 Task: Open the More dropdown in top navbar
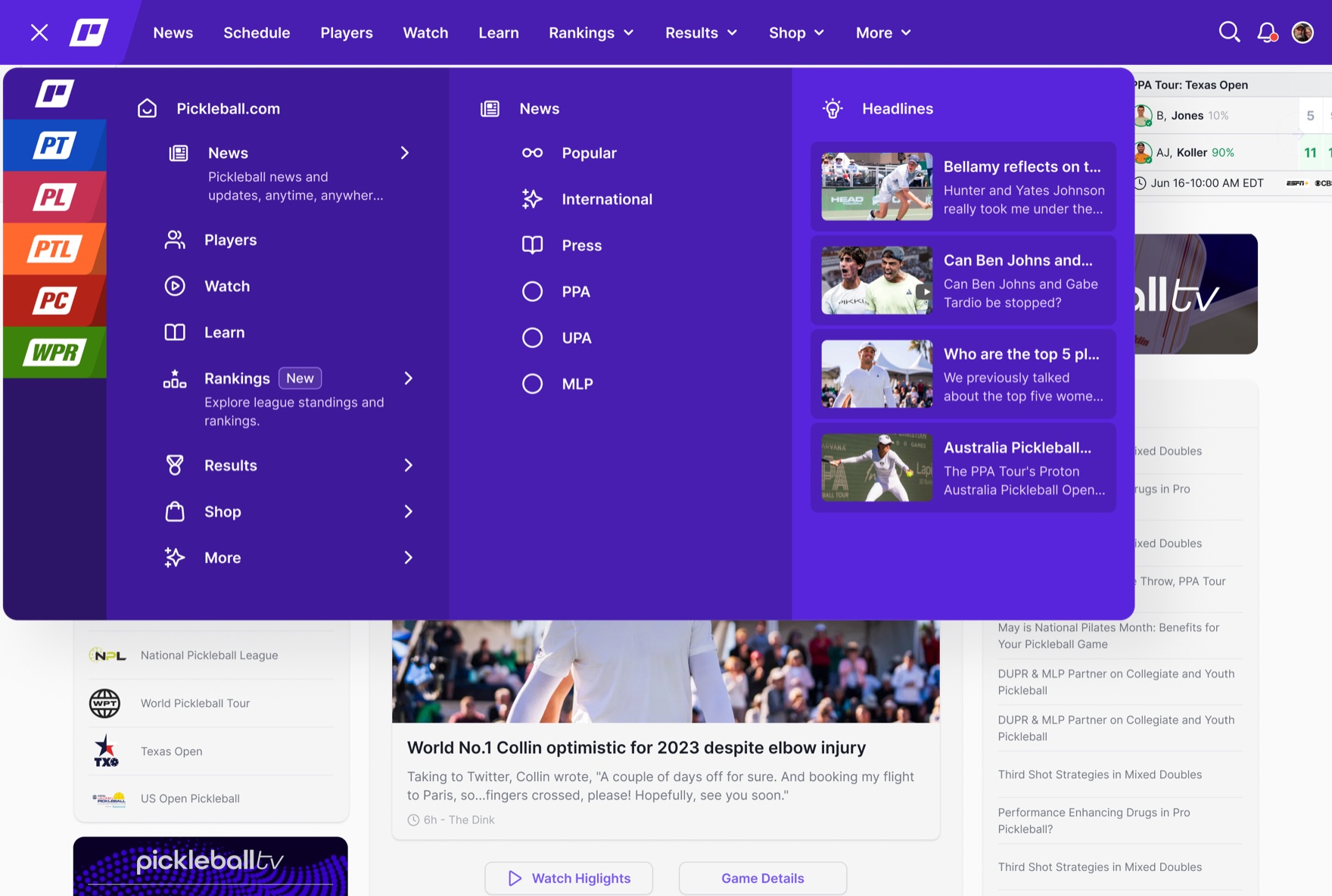coord(884,33)
